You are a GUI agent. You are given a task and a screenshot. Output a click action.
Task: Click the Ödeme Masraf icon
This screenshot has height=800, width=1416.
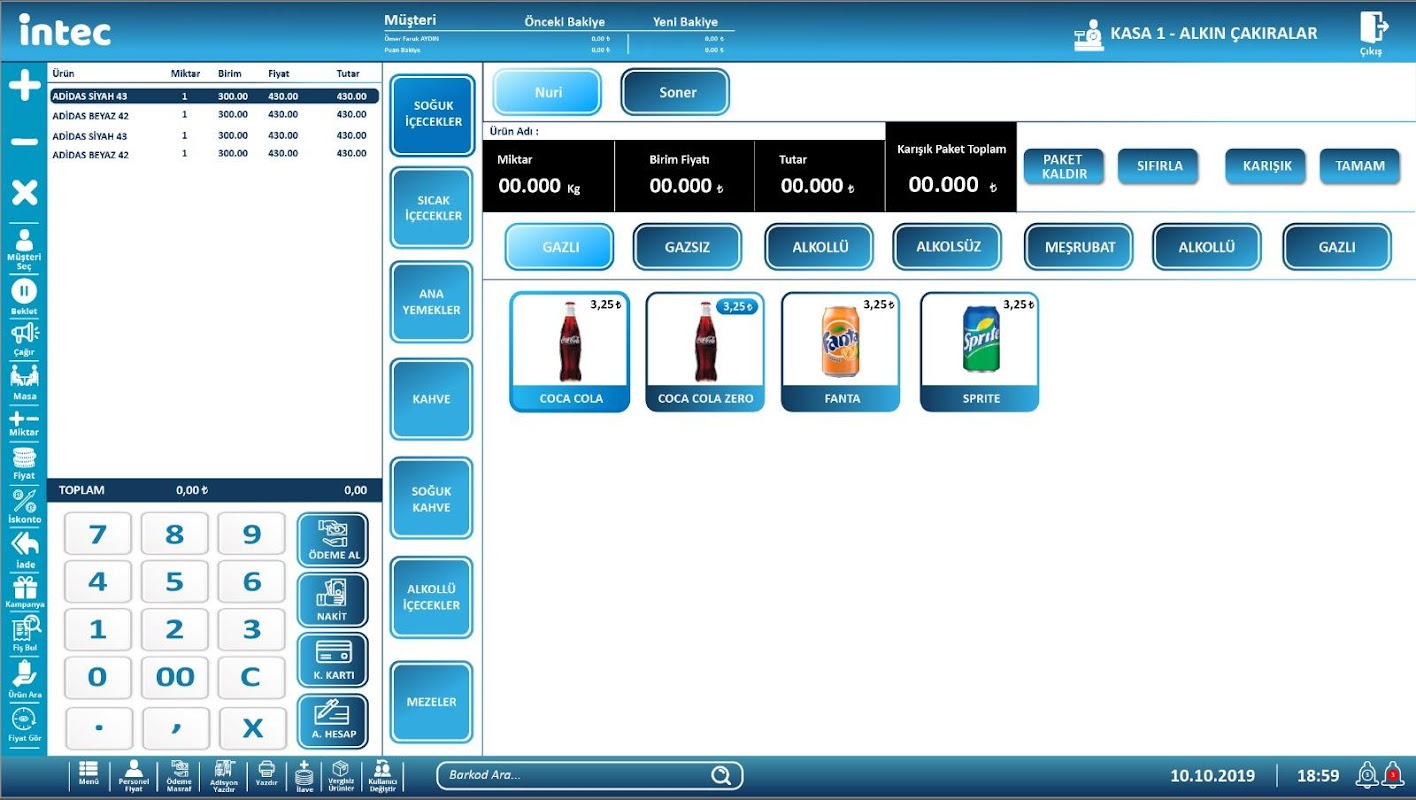179,776
